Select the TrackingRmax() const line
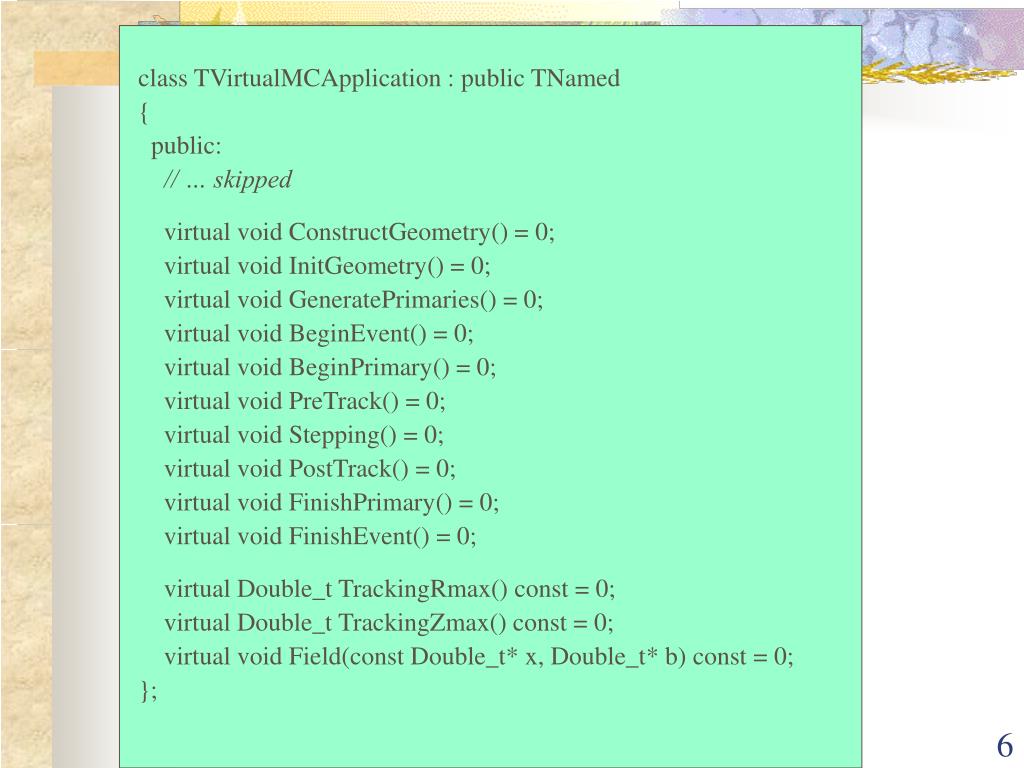 click(x=389, y=590)
